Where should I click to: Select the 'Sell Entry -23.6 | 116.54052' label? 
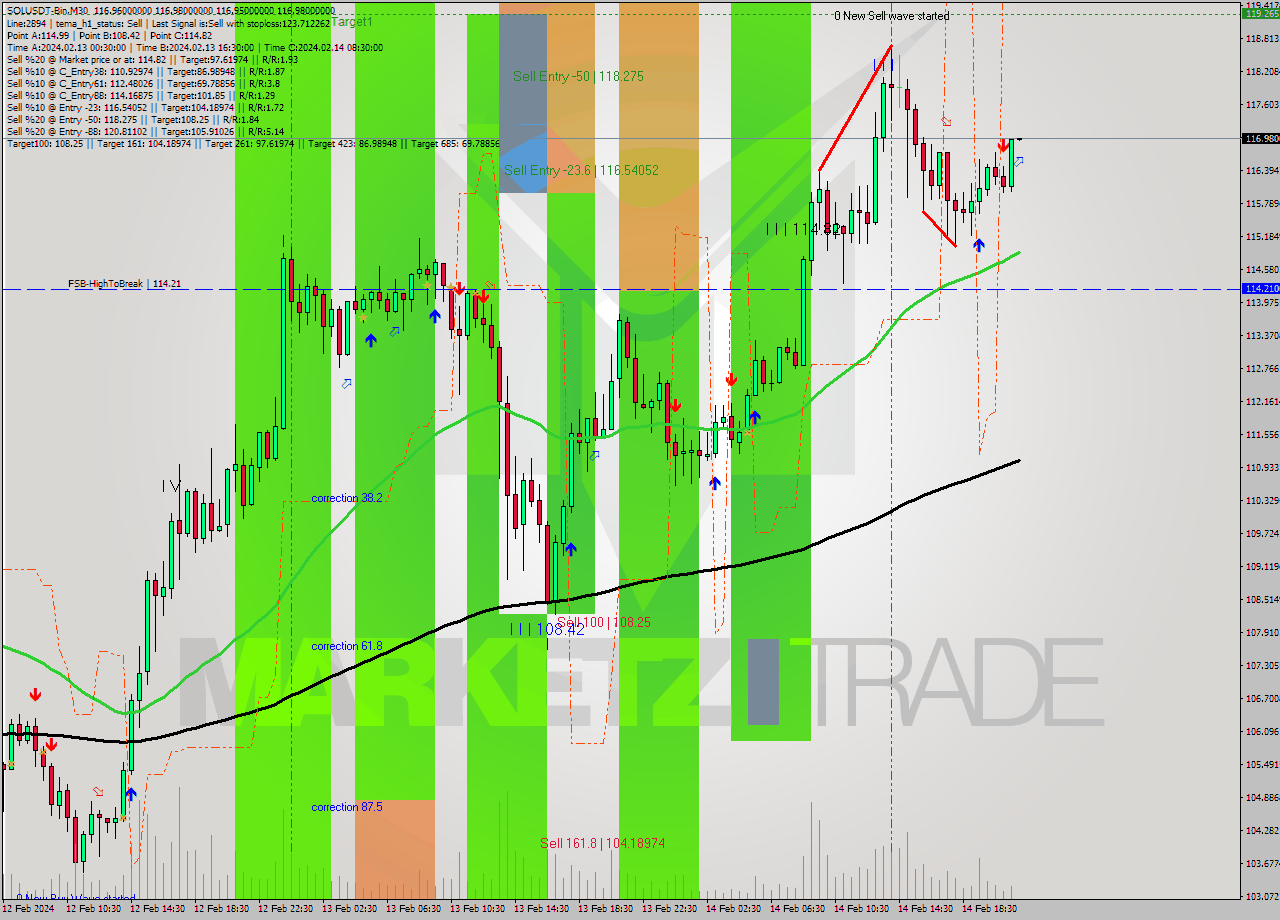coord(581,170)
